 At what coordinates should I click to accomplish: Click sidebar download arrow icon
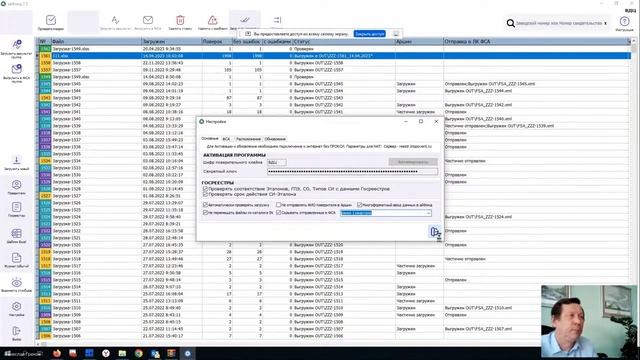[x=16, y=160]
